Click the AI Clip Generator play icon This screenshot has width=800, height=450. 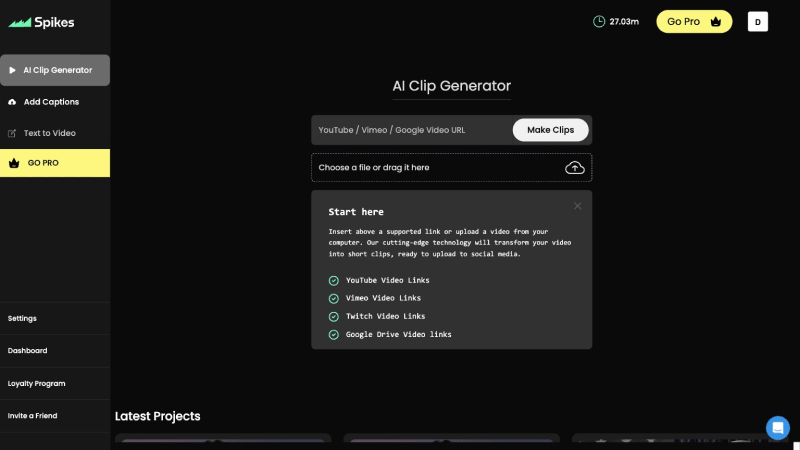click(12, 70)
